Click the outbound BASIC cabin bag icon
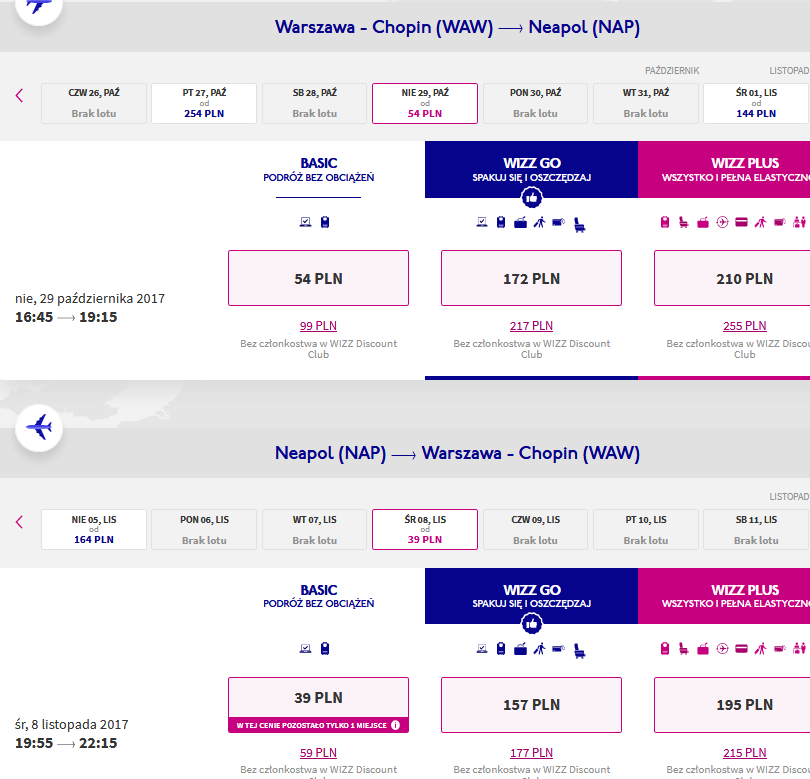The image size is (810, 779). [x=325, y=222]
